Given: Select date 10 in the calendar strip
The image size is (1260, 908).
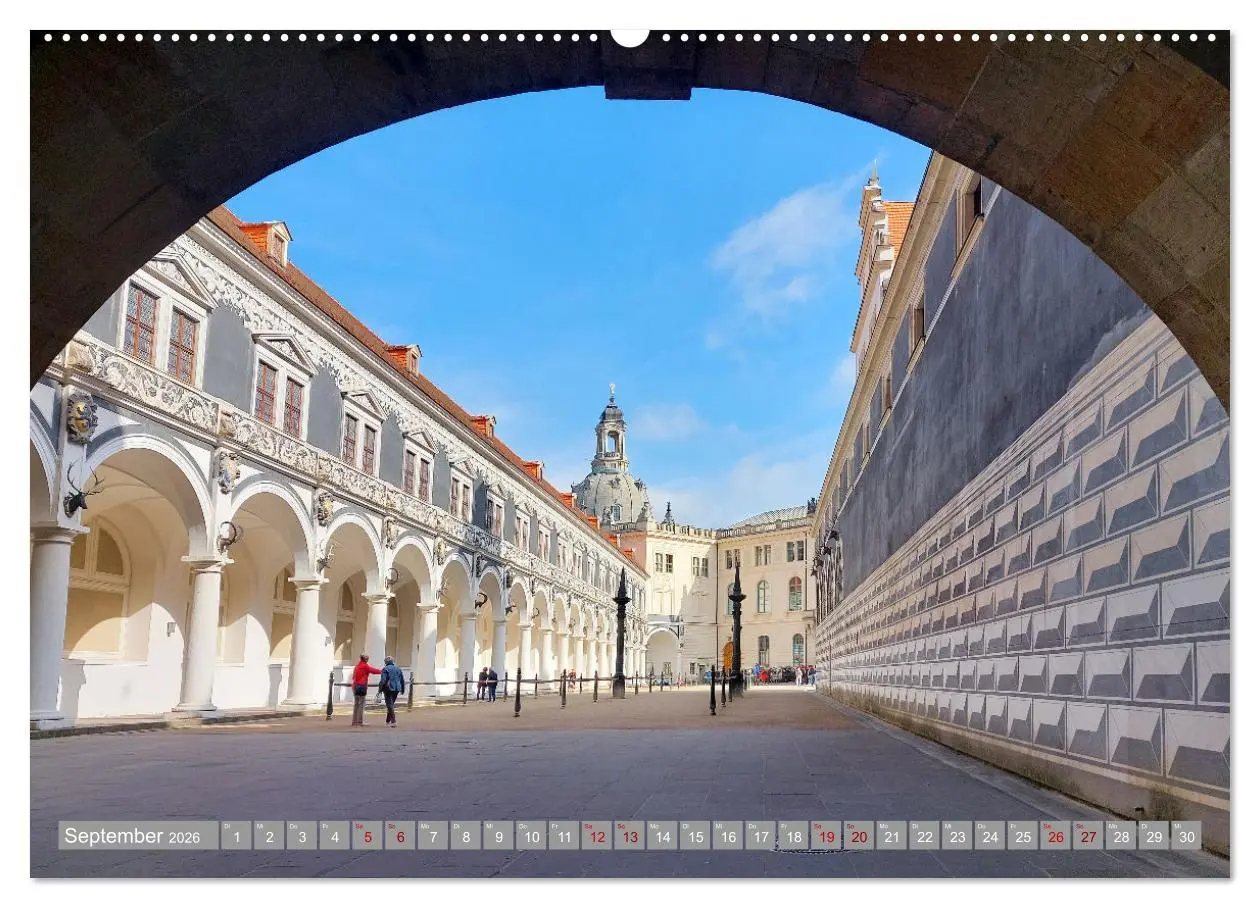Looking at the screenshot, I should (x=531, y=836).
